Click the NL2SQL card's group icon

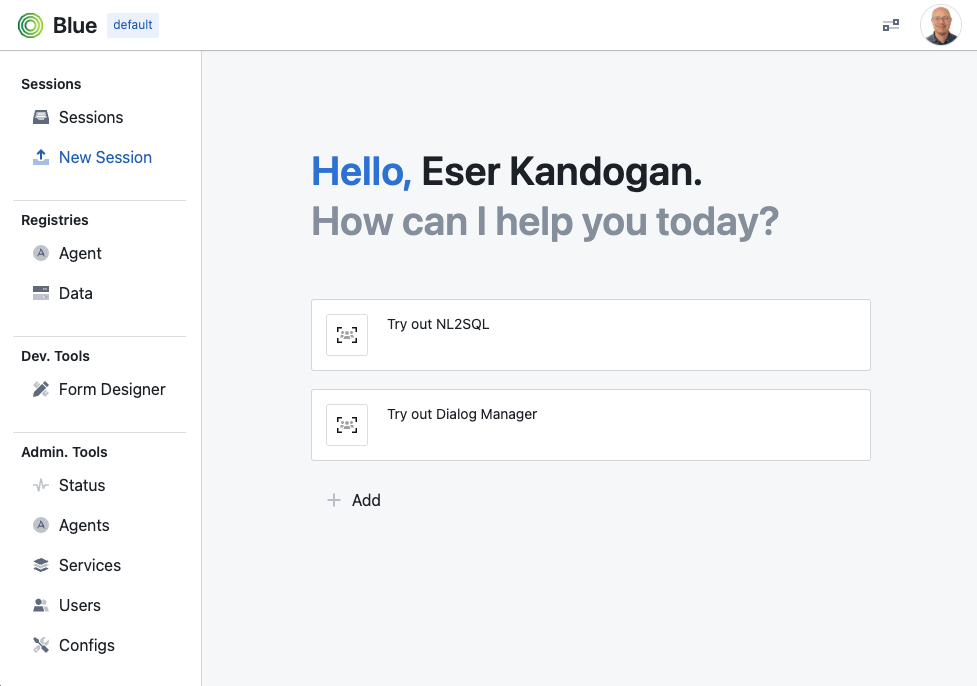(347, 335)
